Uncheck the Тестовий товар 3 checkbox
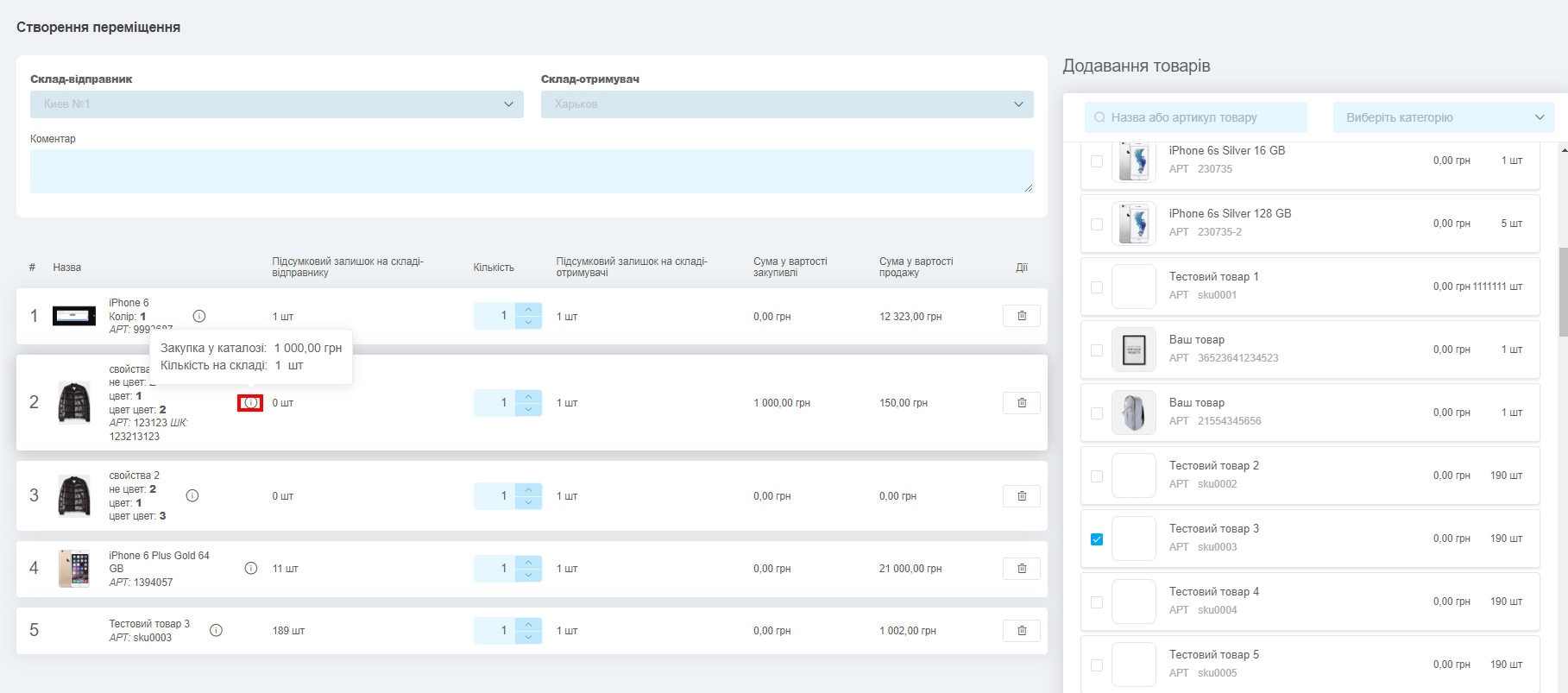 tap(1097, 539)
